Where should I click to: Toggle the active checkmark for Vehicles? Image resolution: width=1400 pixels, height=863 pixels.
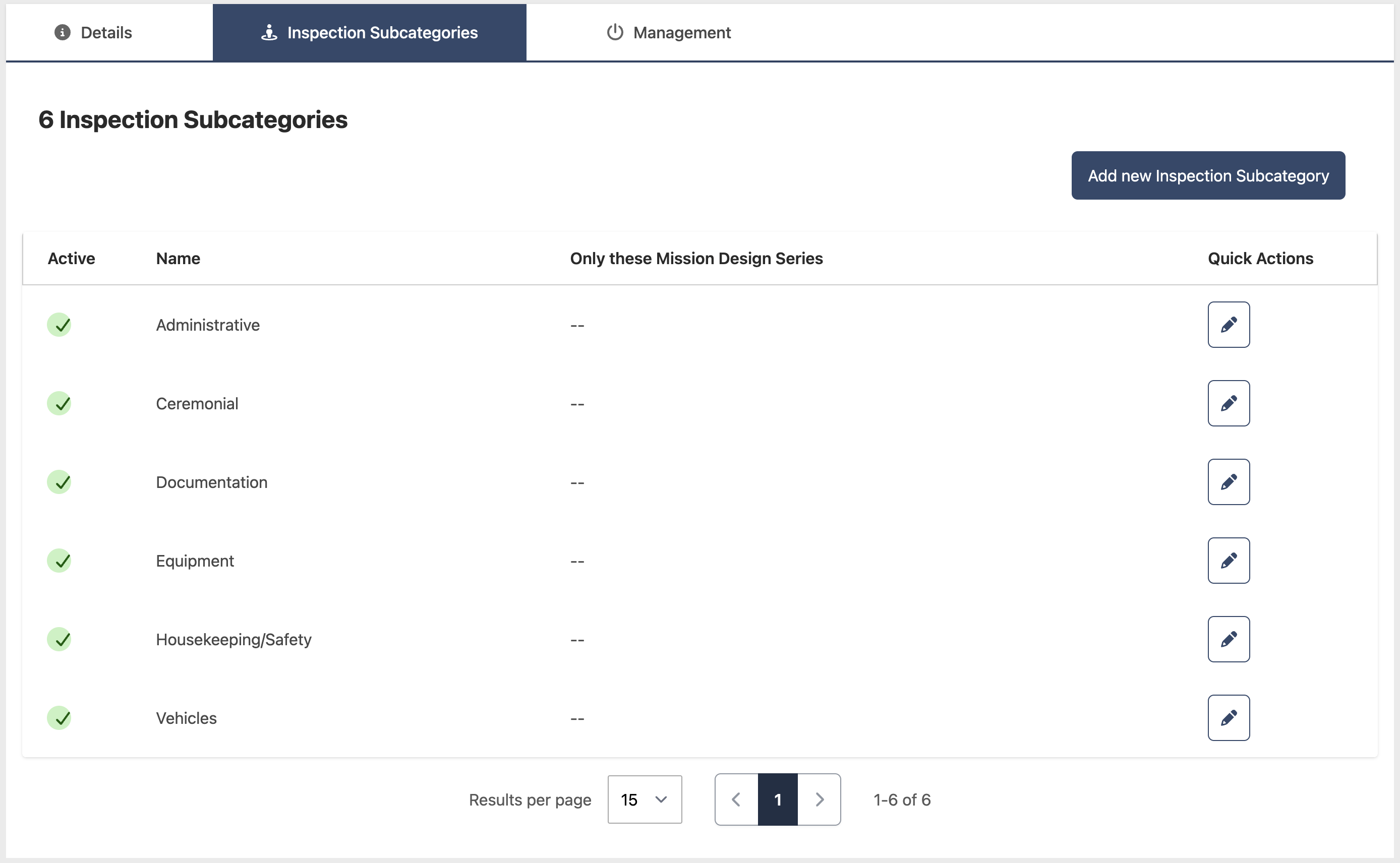tap(59, 718)
